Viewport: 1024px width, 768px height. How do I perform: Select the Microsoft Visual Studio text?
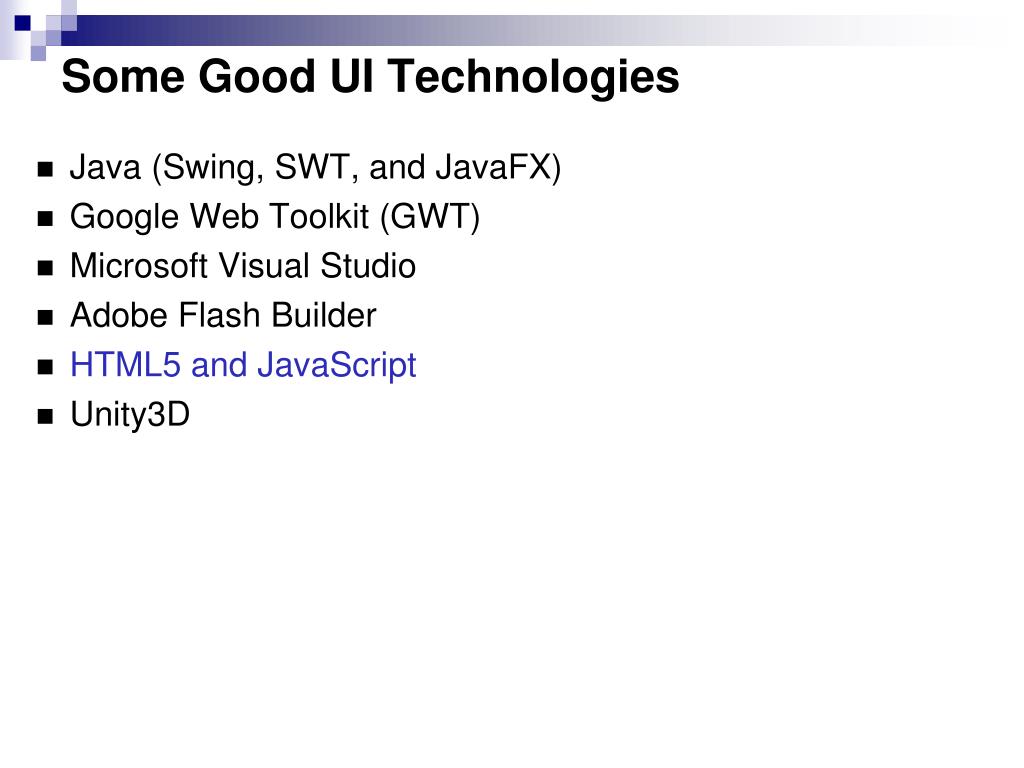click(x=243, y=266)
